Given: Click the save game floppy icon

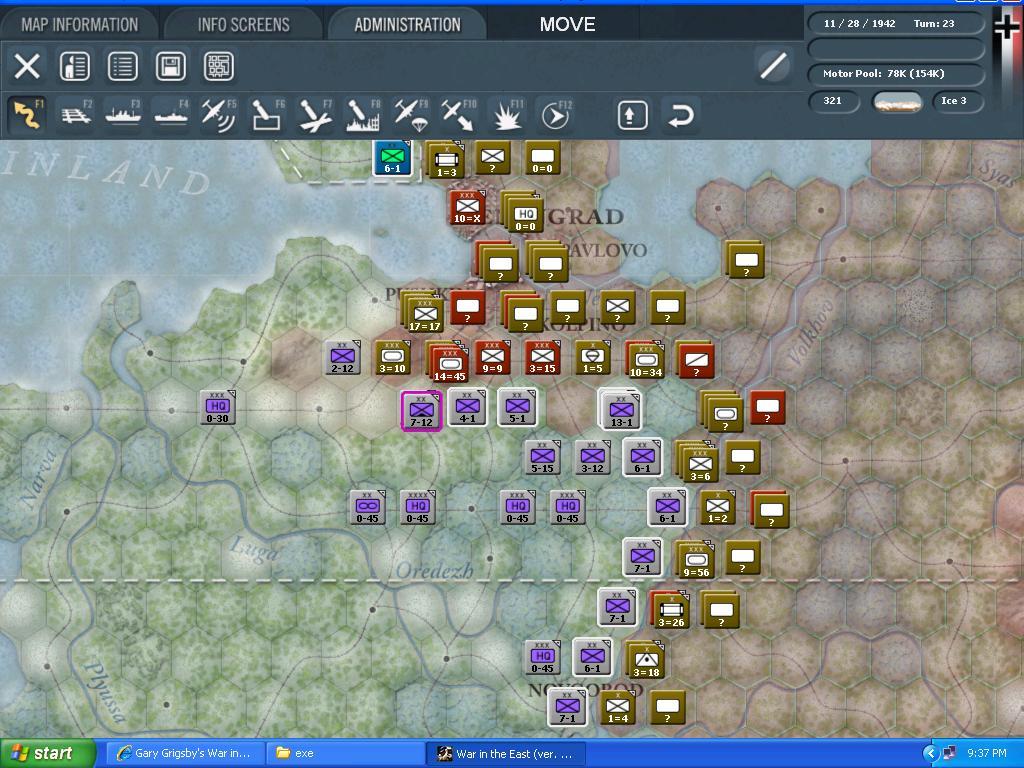Looking at the screenshot, I should point(170,66).
